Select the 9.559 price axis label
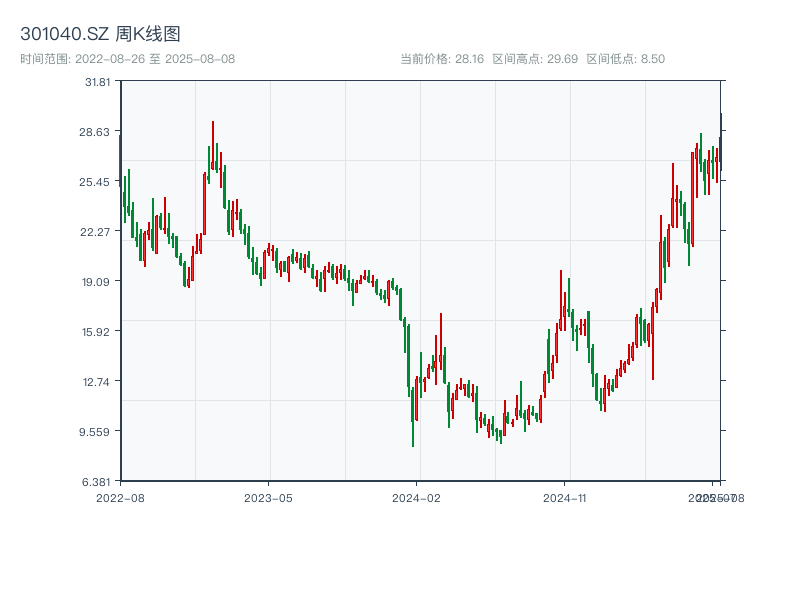Image resolution: width=800 pixels, height=600 pixels. 98,432
